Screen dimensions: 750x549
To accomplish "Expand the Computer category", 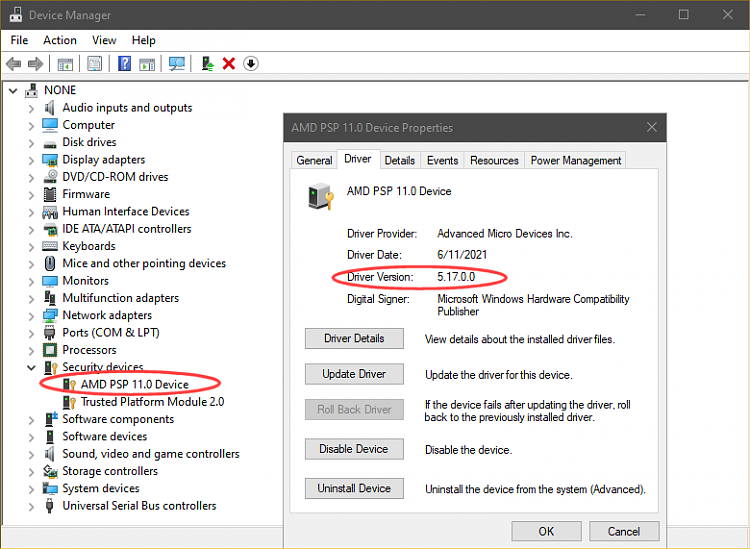I will [32, 126].
